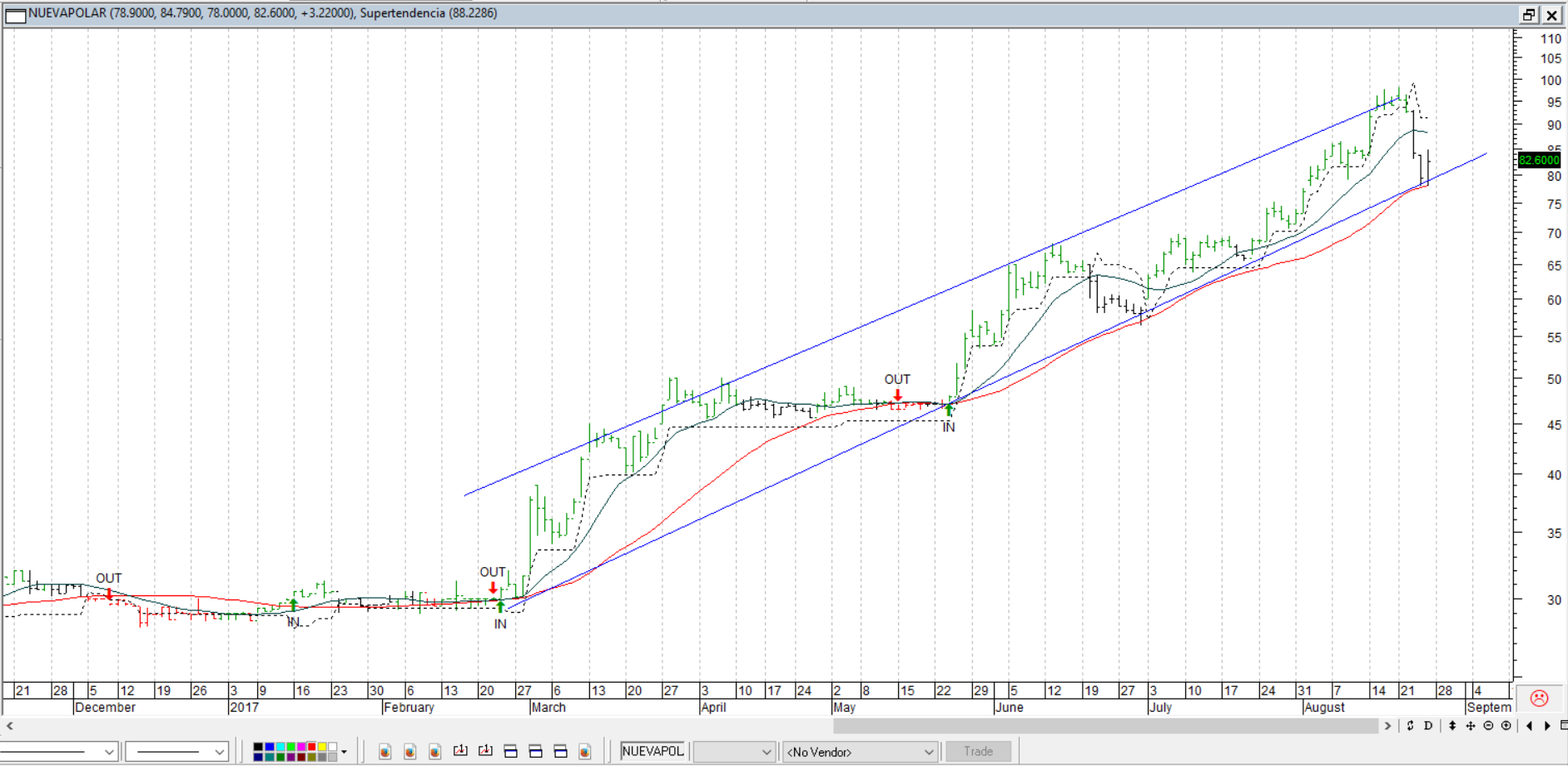Click the NUEVAPOL symbol input field
Image resolution: width=1568 pixels, height=766 pixels.
click(x=653, y=751)
